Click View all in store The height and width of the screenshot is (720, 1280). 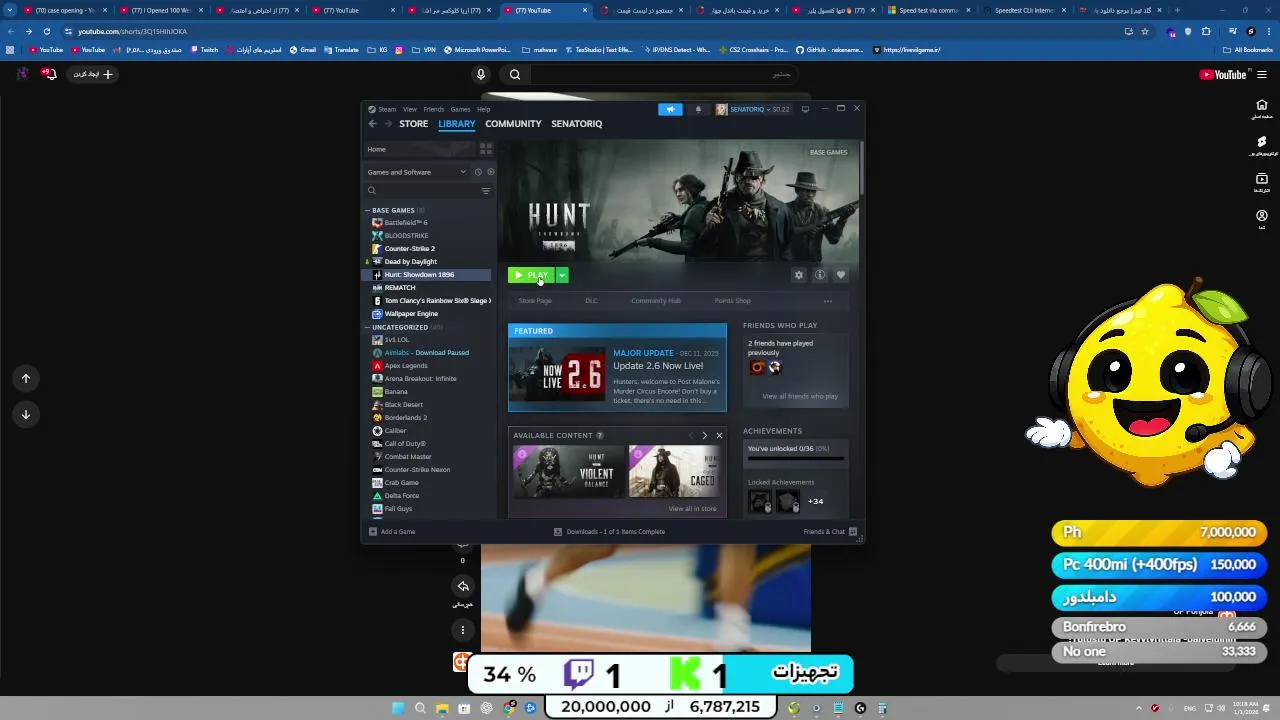[692, 509]
